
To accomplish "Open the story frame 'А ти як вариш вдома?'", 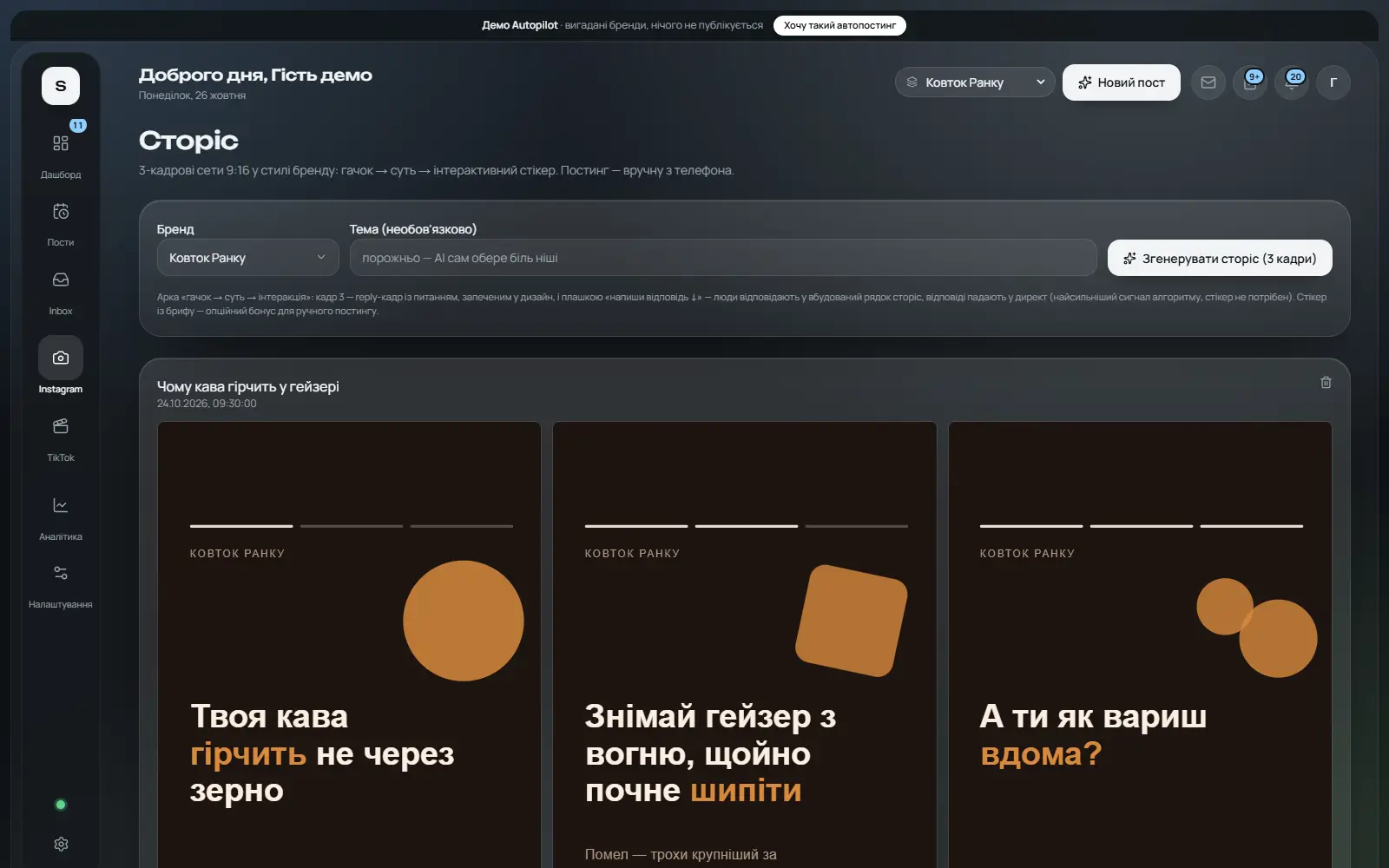I will pos(1140,645).
